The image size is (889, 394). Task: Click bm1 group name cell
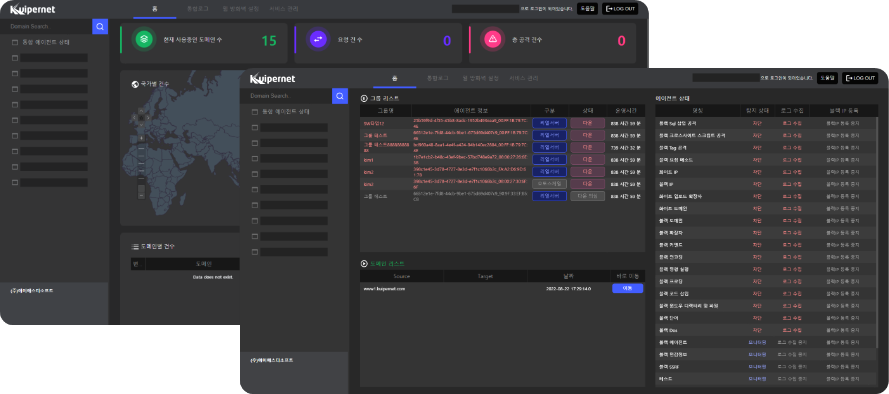tap(369, 159)
